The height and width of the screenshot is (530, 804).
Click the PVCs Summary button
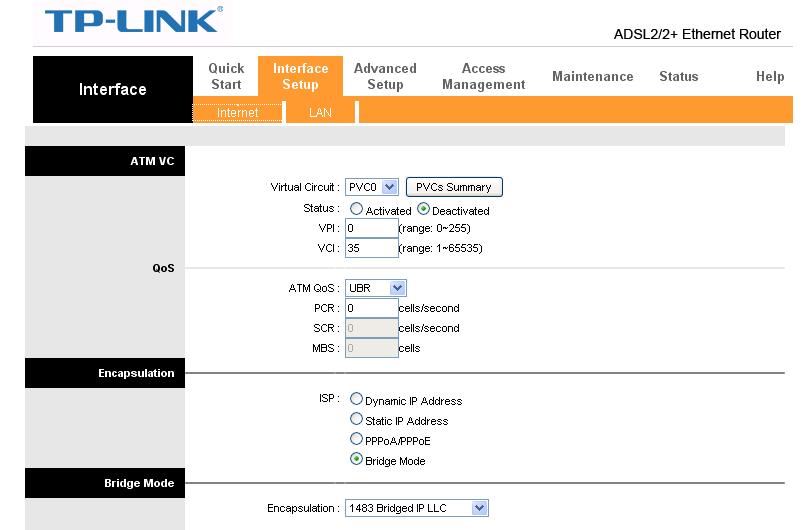coord(453,187)
